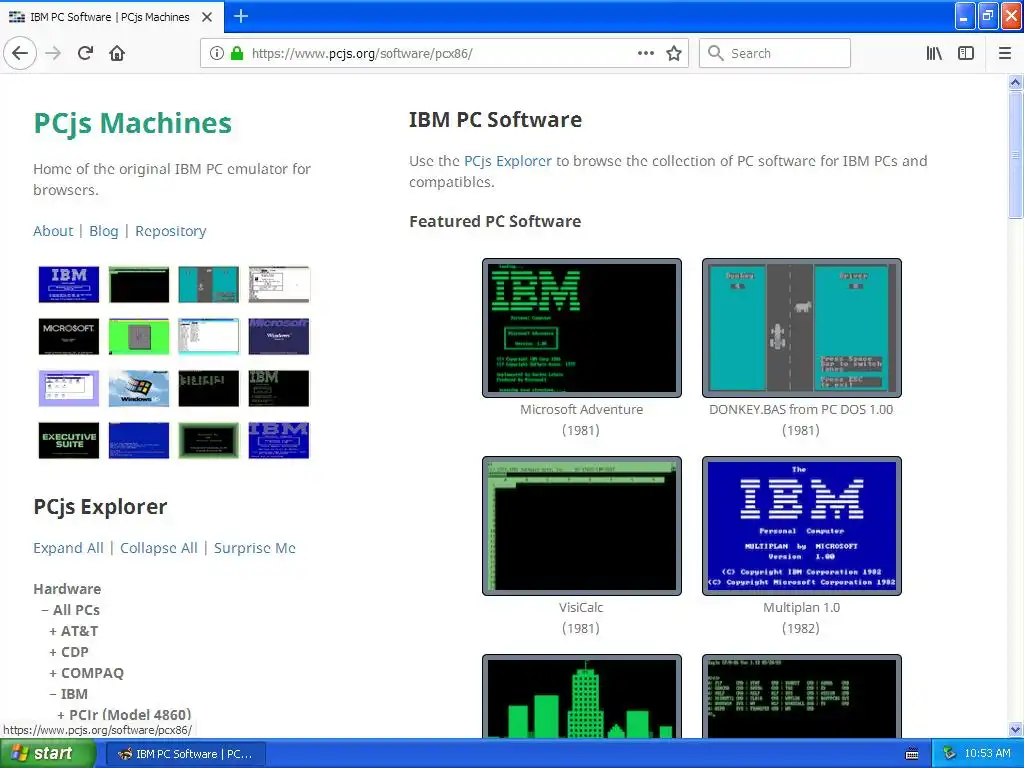The image size is (1024, 768).
Task: Open the Microsoft Windows dark blue sidebar thumbnail
Action: pyautogui.click(x=279, y=336)
